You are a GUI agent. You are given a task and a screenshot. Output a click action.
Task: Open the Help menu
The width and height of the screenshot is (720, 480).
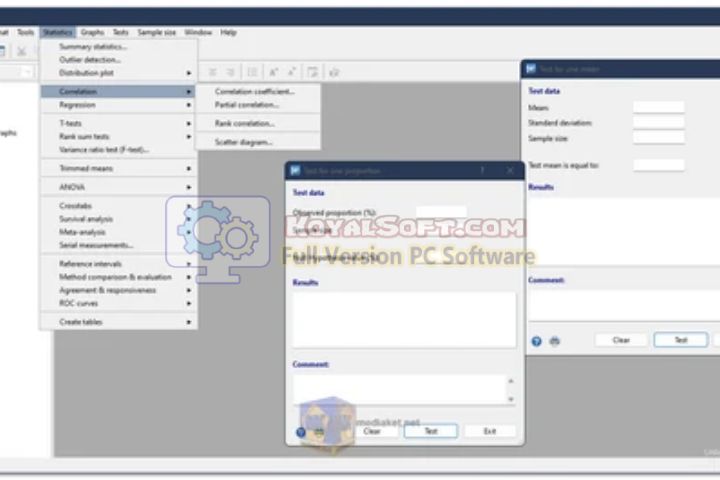[x=228, y=32]
